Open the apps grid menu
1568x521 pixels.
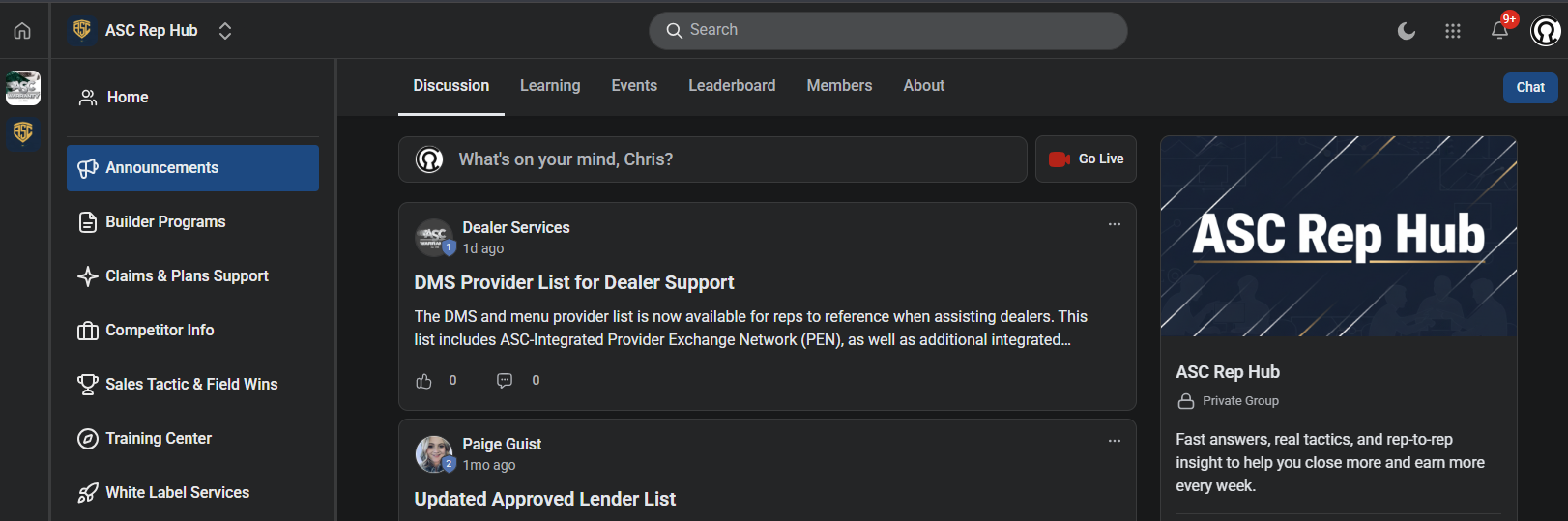click(1452, 31)
